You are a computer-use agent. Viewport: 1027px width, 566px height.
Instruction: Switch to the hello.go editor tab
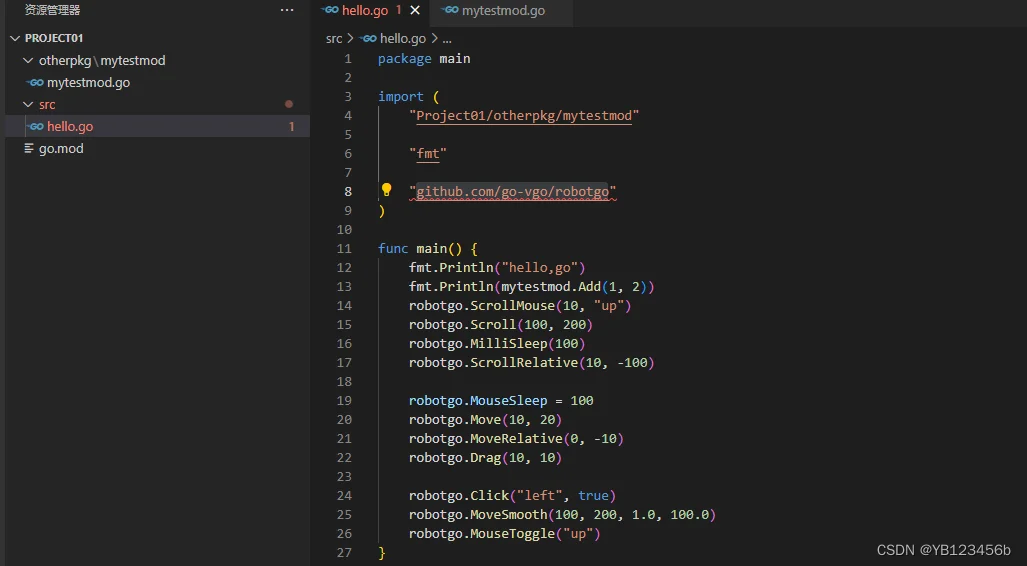coord(365,10)
